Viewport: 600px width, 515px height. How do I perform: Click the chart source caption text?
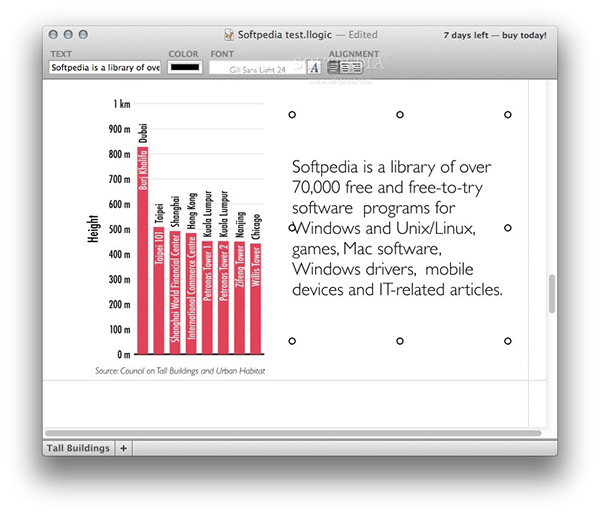click(x=180, y=370)
